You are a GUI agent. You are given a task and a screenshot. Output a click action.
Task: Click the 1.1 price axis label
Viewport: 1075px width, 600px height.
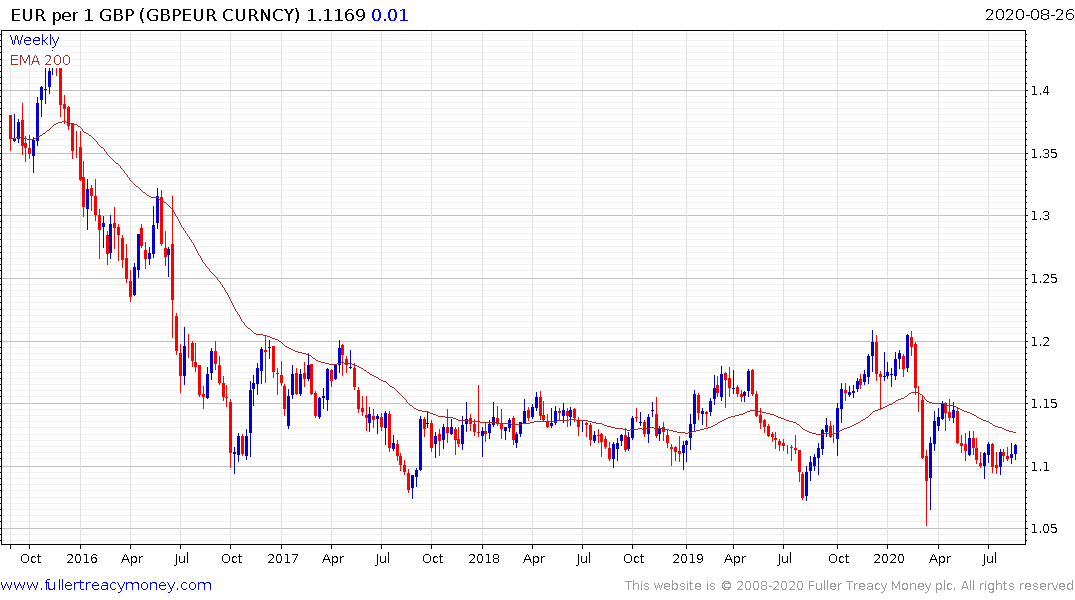(x=1040, y=466)
